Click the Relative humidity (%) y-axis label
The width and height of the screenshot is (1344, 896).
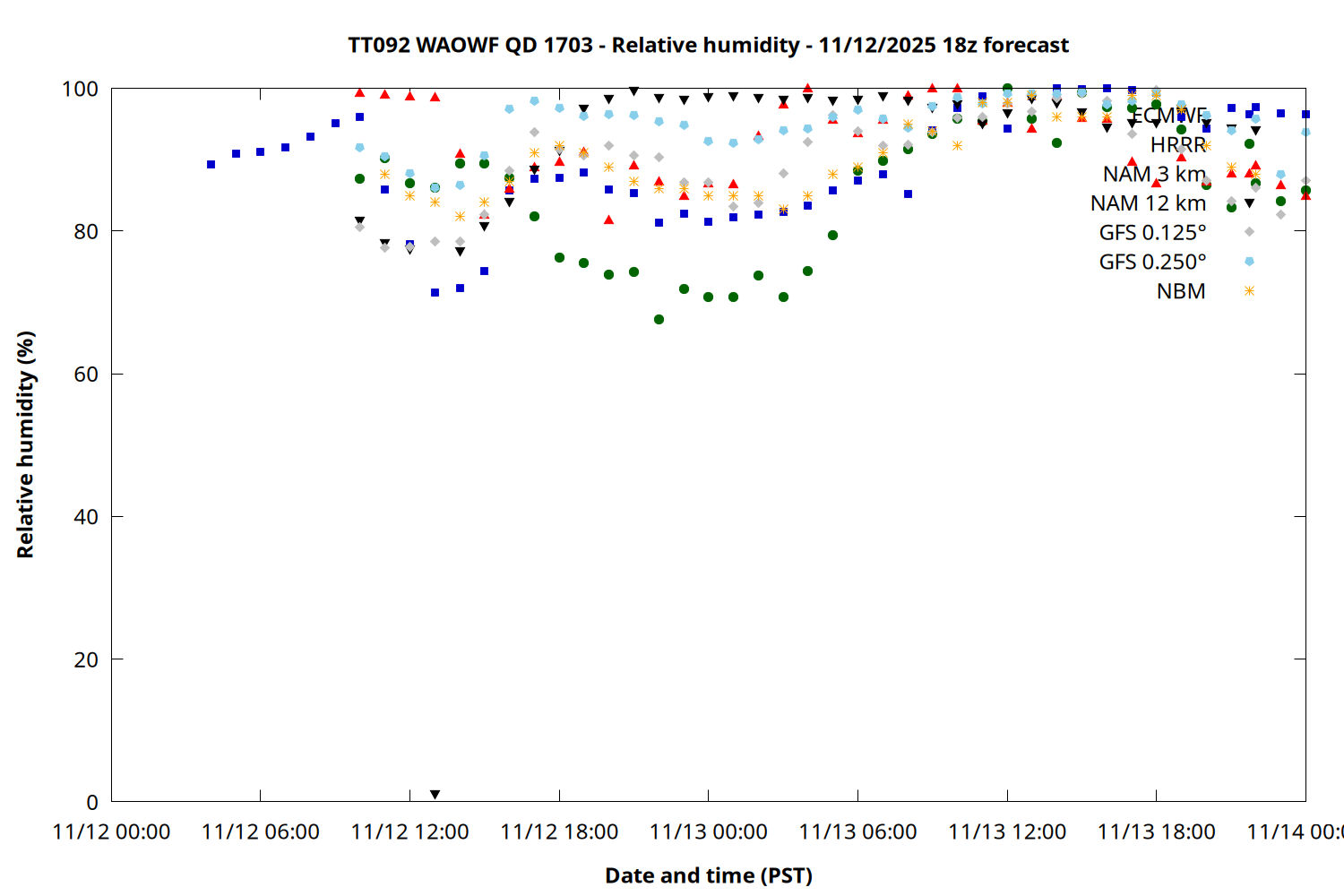coord(25,444)
